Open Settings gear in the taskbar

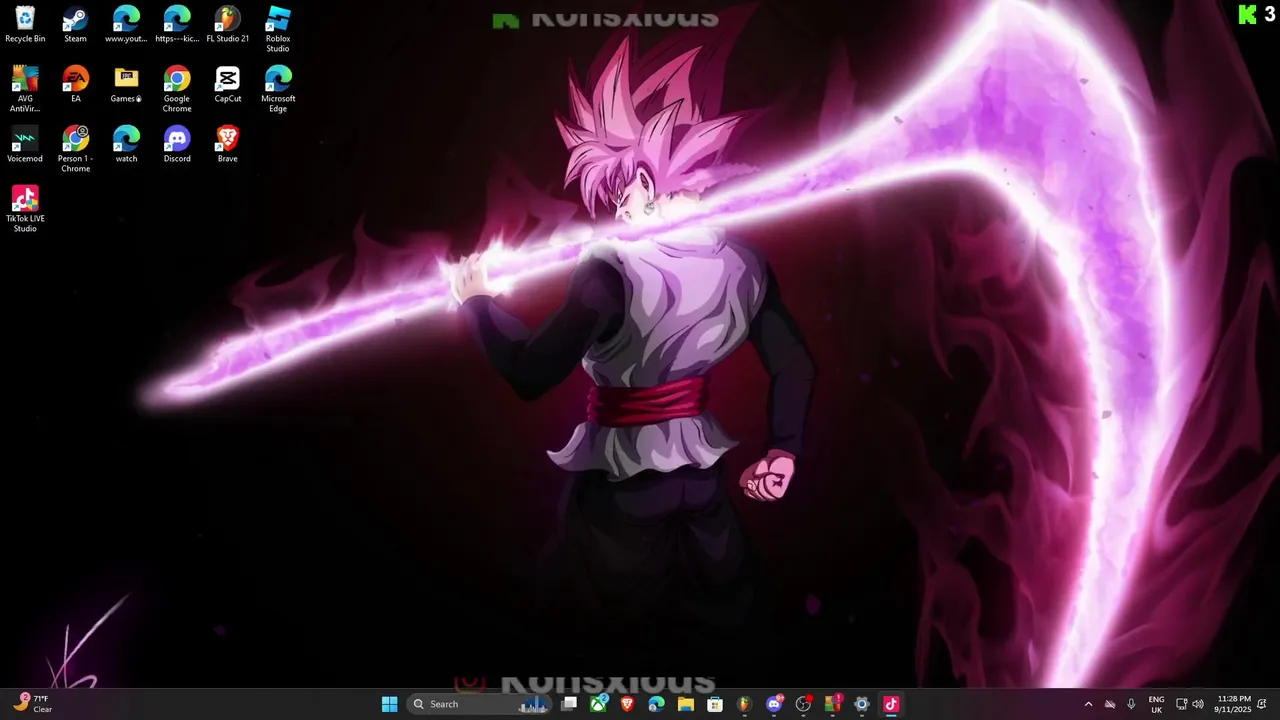pos(862,704)
